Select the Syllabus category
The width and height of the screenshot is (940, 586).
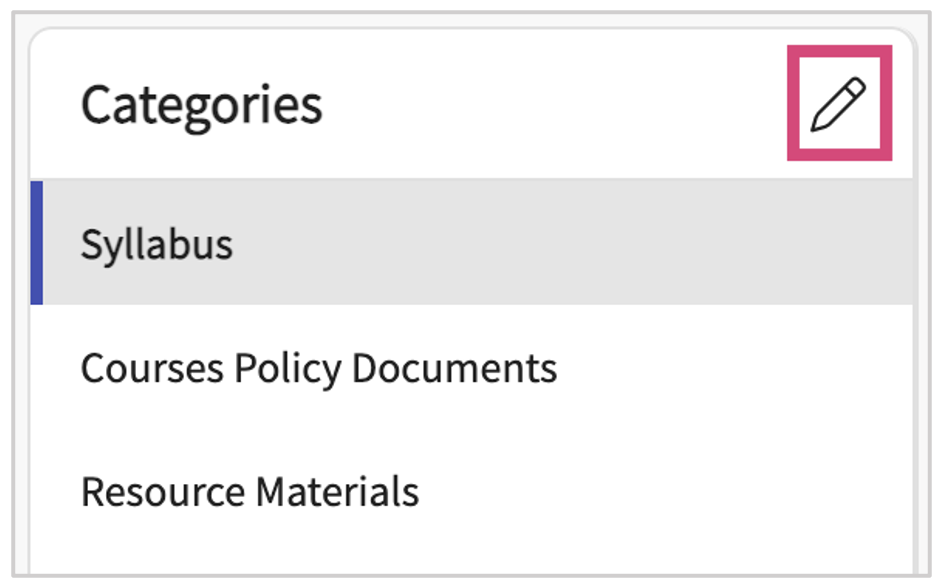[157, 245]
